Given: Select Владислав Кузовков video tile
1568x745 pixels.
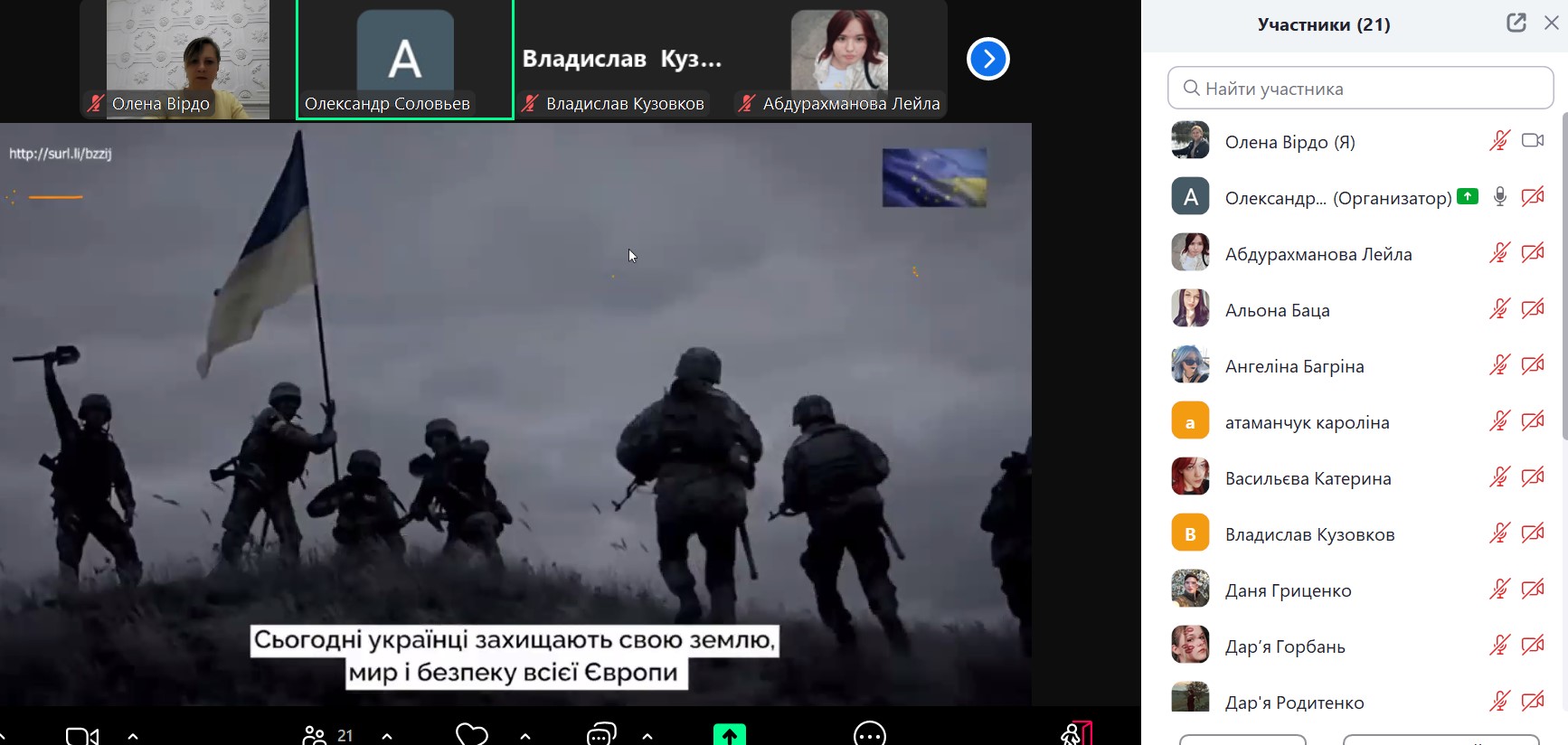Looking at the screenshot, I should pos(622,60).
